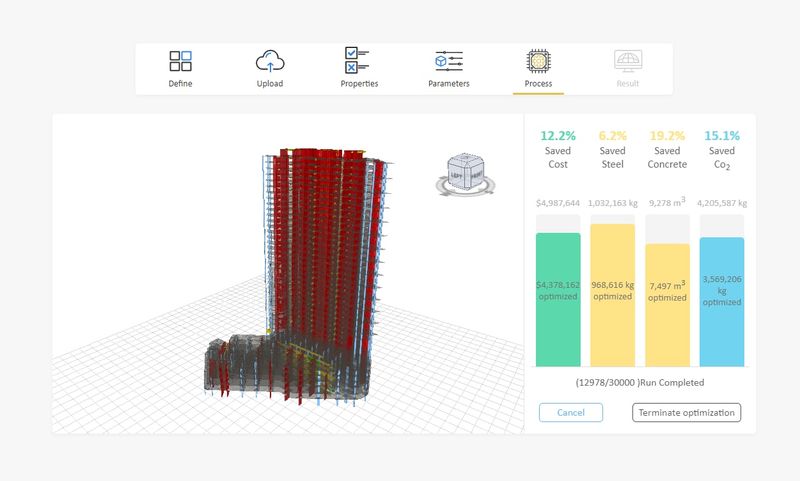The height and width of the screenshot is (481, 800).
Task: Click the orbit ring under view cube
Action: tap(465, 187)
